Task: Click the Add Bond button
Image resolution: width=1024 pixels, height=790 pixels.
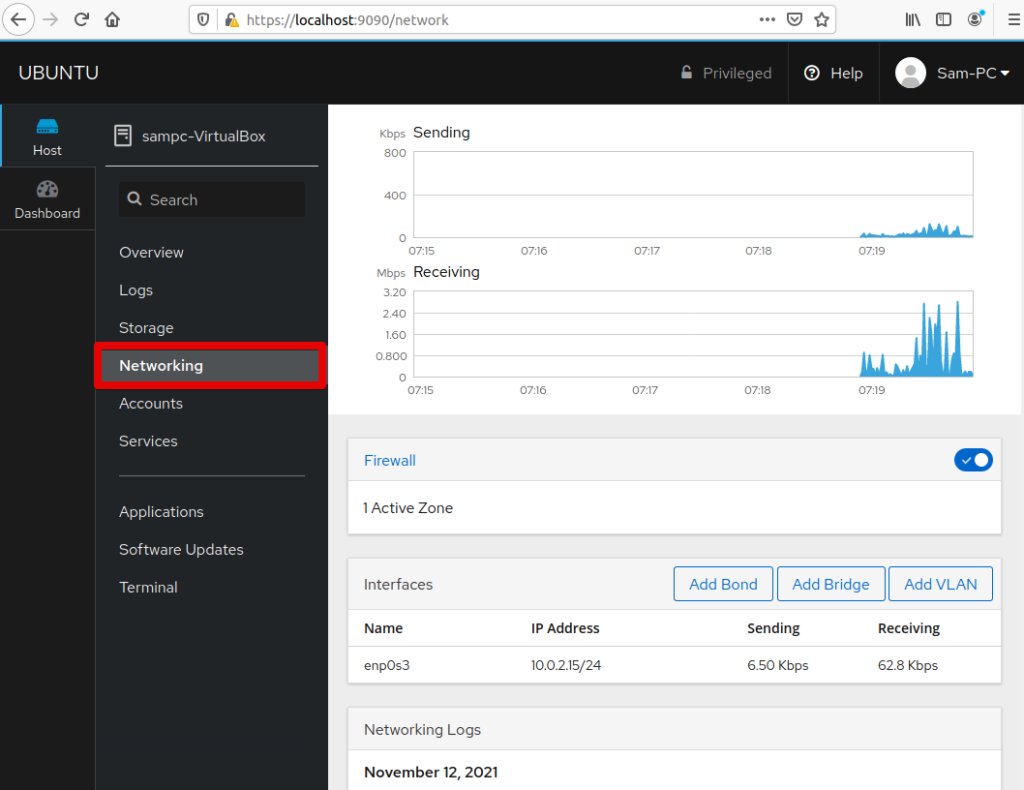Action: tap(723, 583)
